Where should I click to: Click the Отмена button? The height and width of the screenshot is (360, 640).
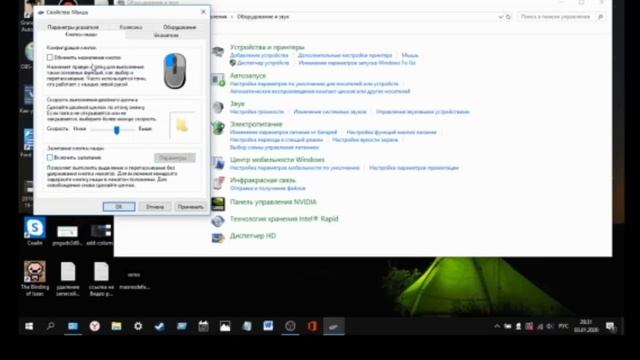[155, 207]
